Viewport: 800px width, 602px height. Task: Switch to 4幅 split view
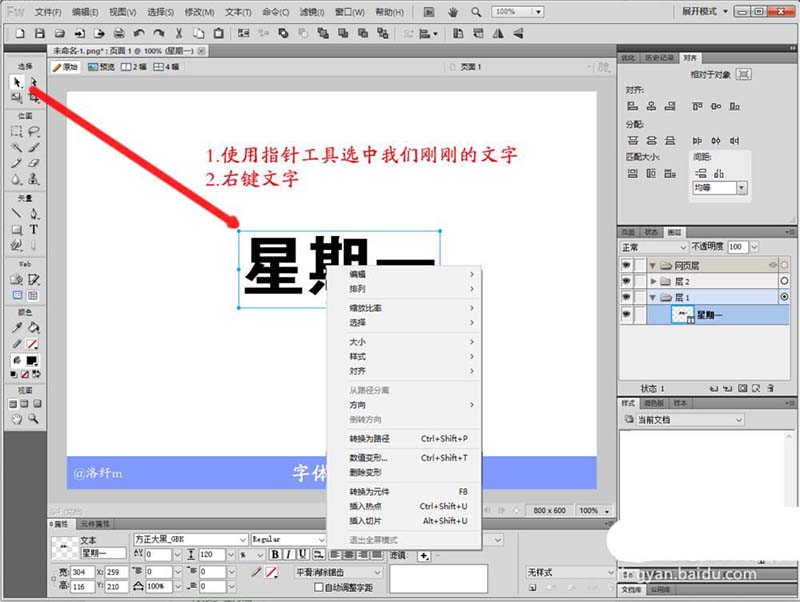pyautogui.click(x=166, y=67)
